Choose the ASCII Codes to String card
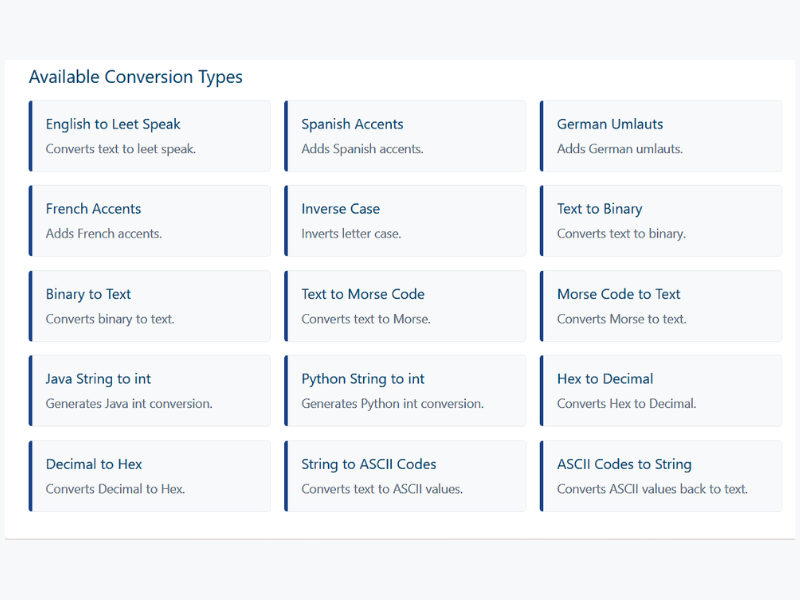Image resolution: width=800 pixels, height=600 pixels. coord(661,476)
